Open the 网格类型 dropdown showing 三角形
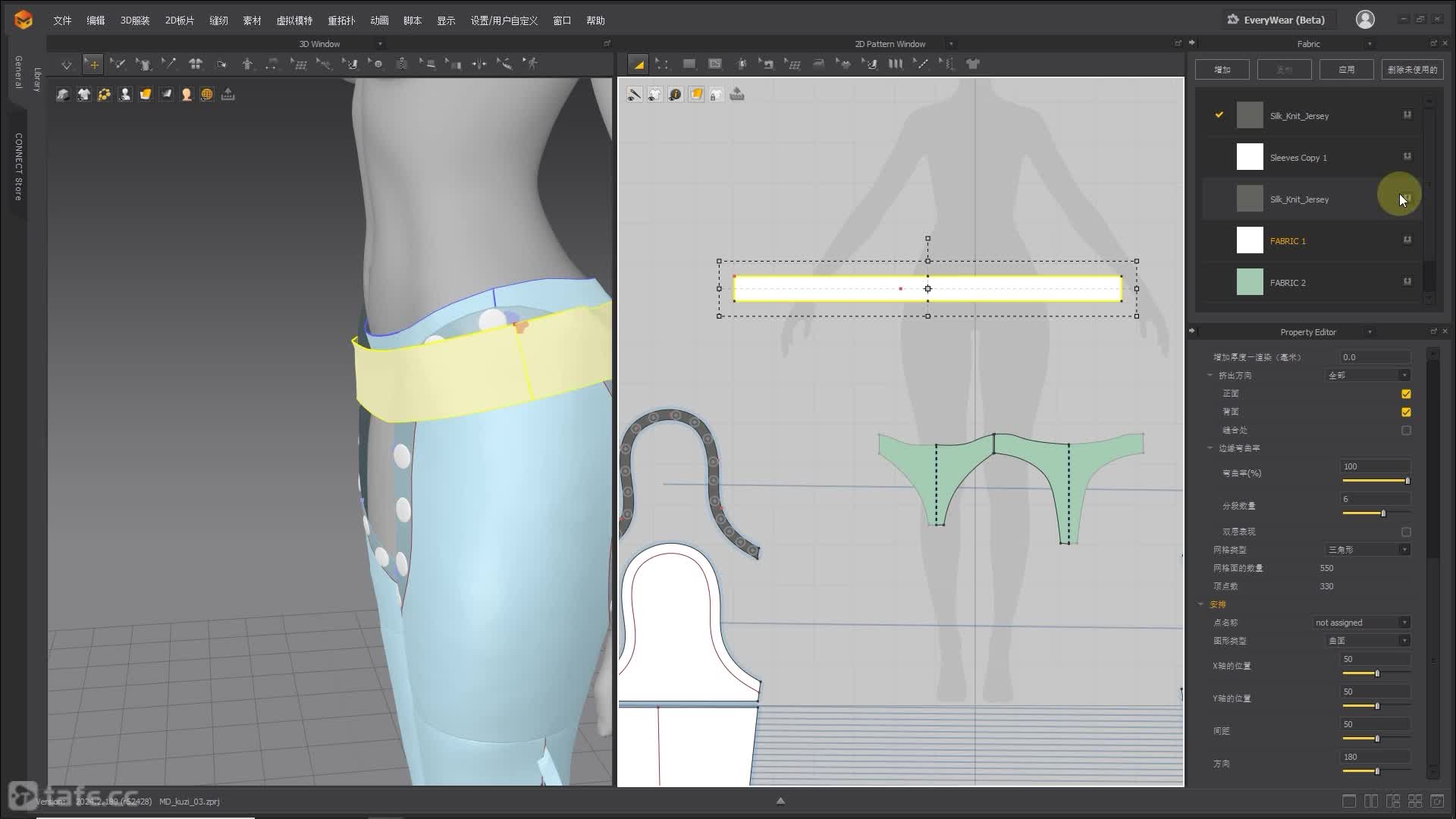This screenshot has width=1456, height=819. [1368, 550]
